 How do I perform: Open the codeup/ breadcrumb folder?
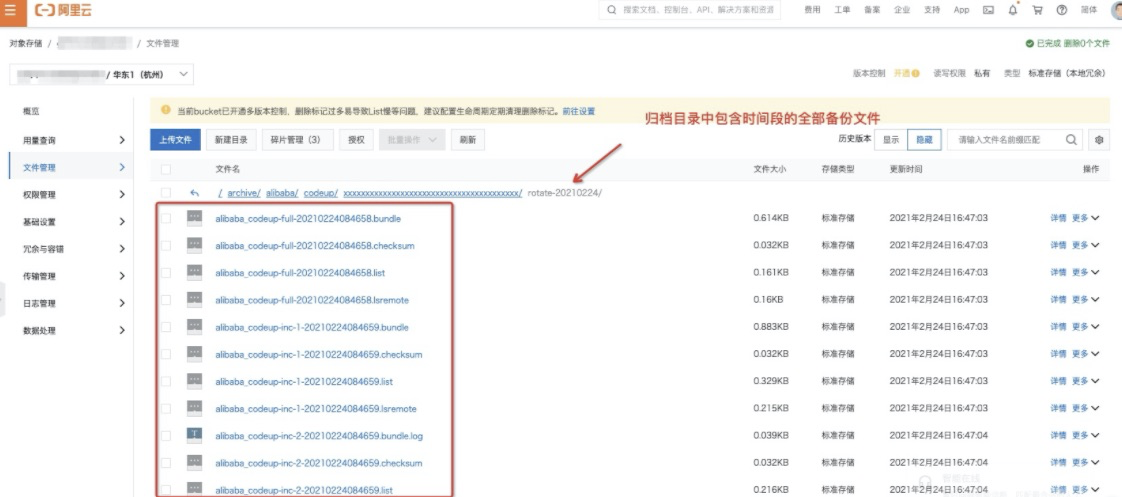click(x=321, y=193)
